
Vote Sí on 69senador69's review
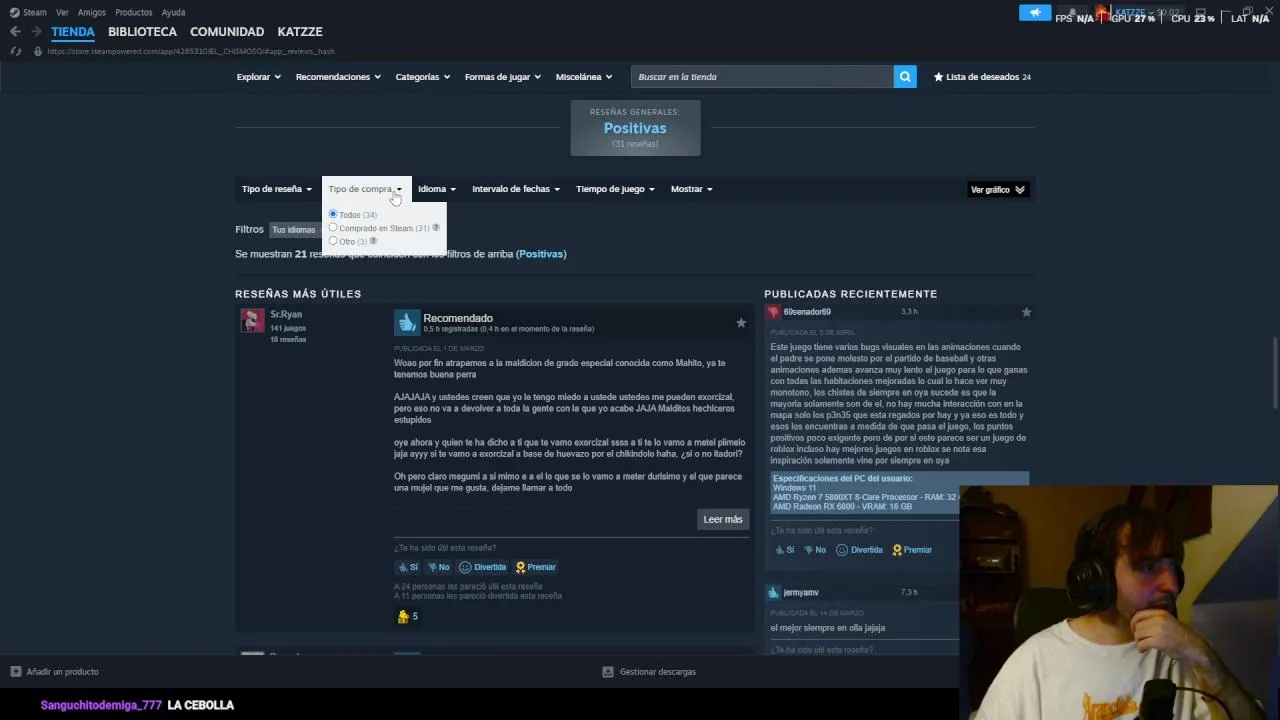point(784,550)
